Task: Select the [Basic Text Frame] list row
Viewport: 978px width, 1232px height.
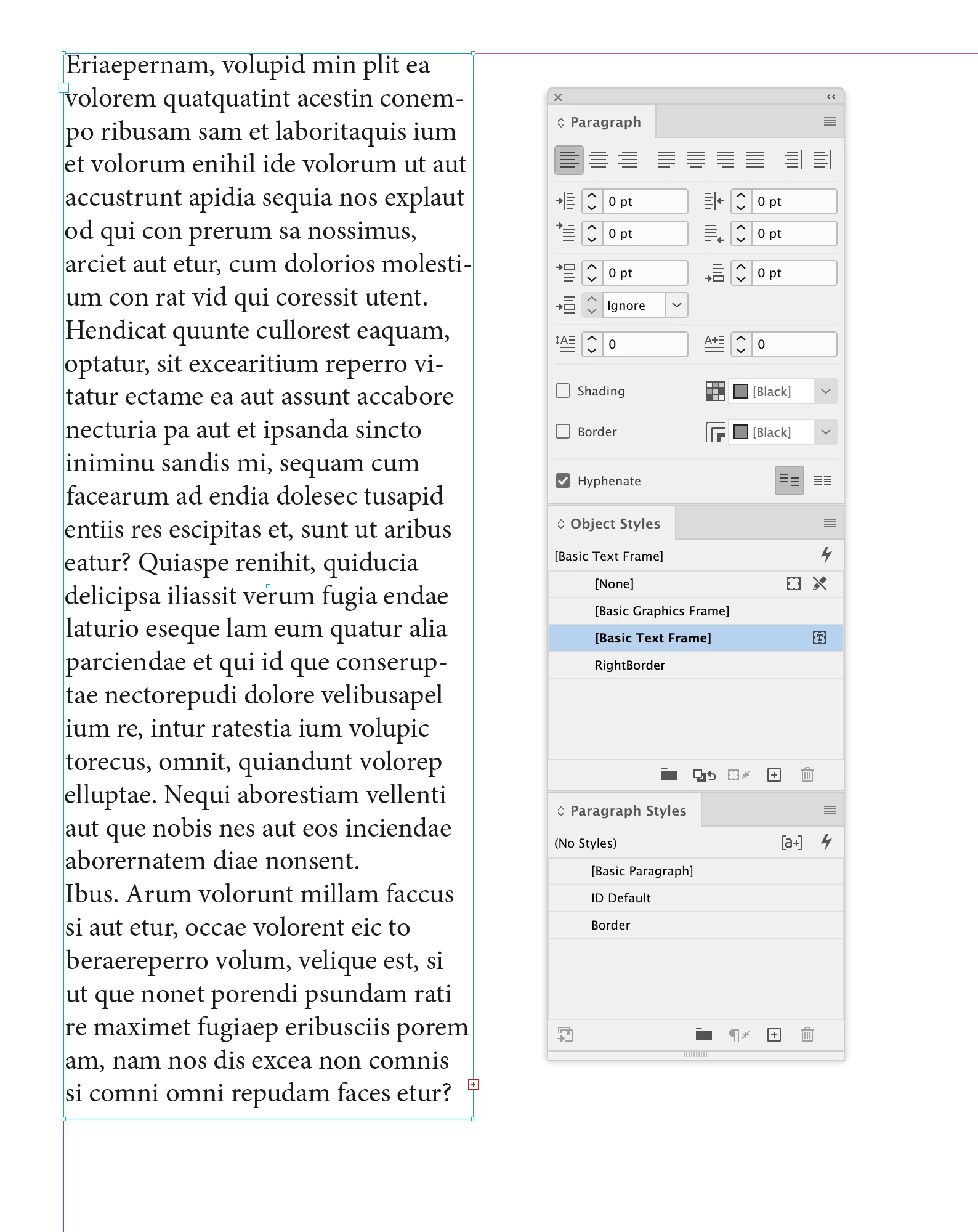Action: [695, 638]
